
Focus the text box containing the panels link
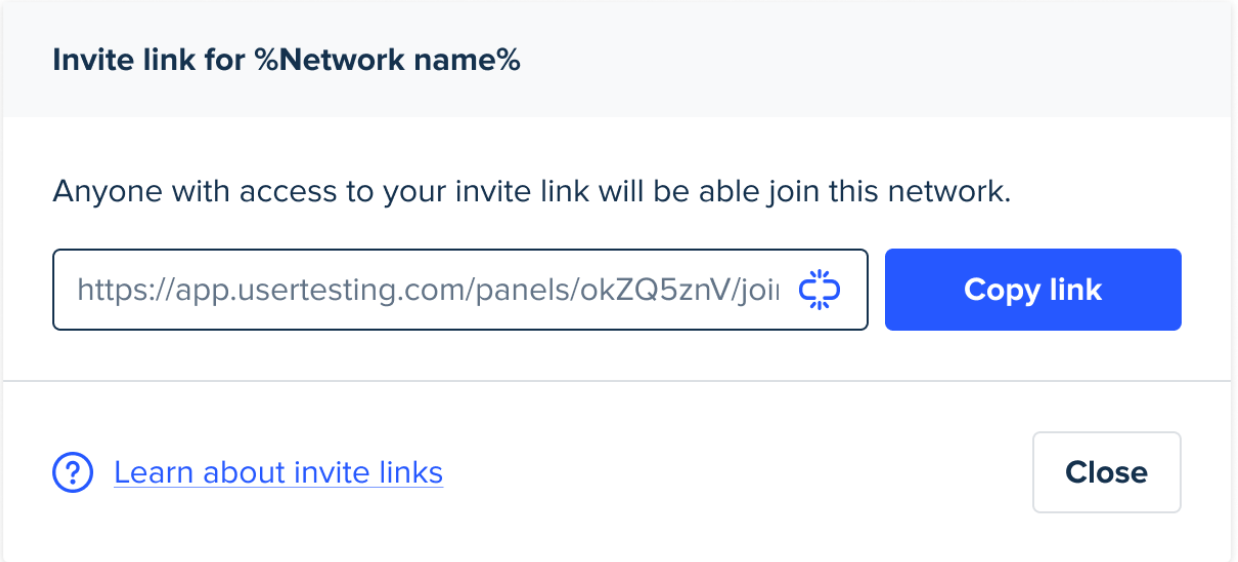(x=460, y=290)
